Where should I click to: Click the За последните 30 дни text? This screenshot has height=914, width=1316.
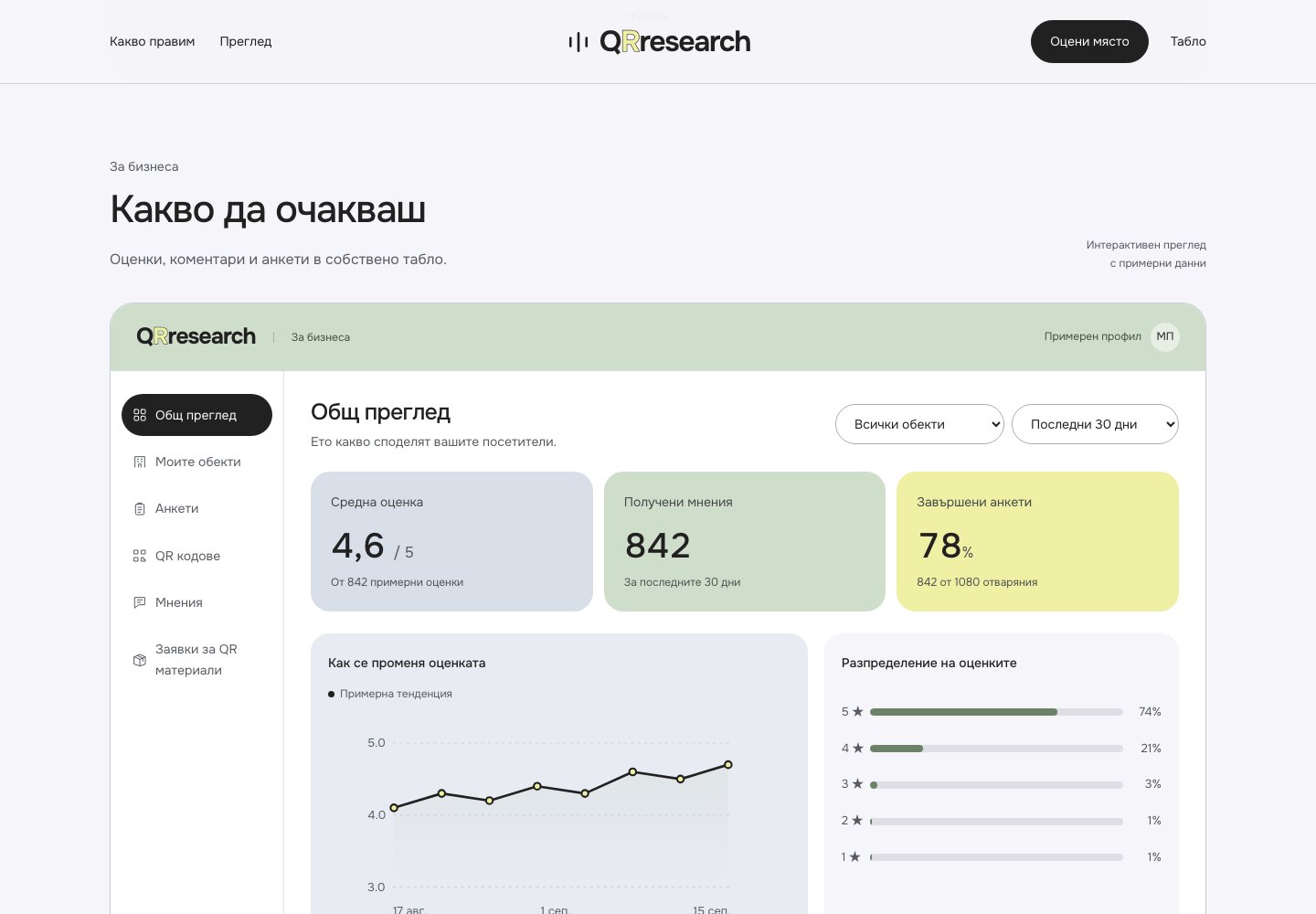[x=683, y=582]
